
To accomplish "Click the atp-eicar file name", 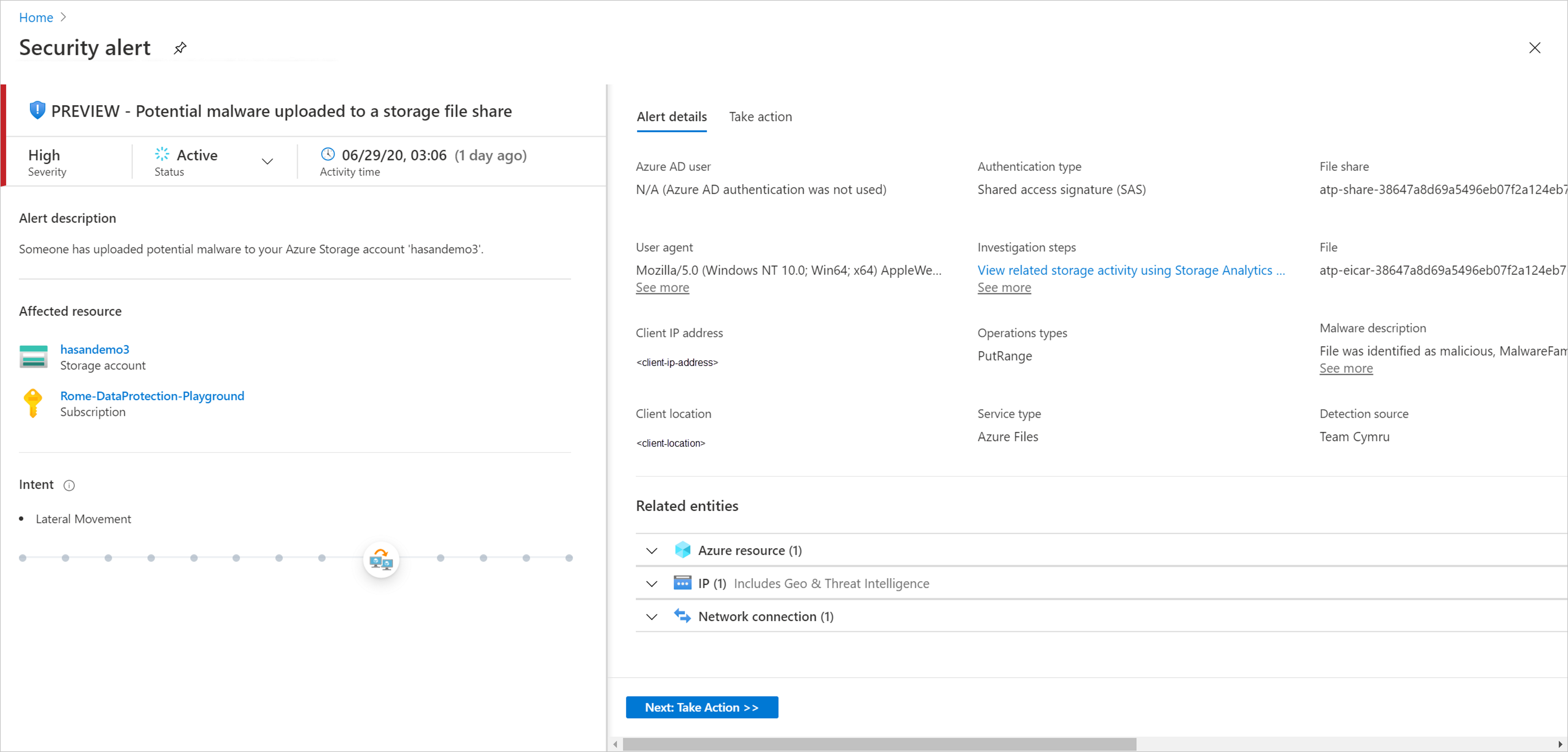I will coord(1443,270).
